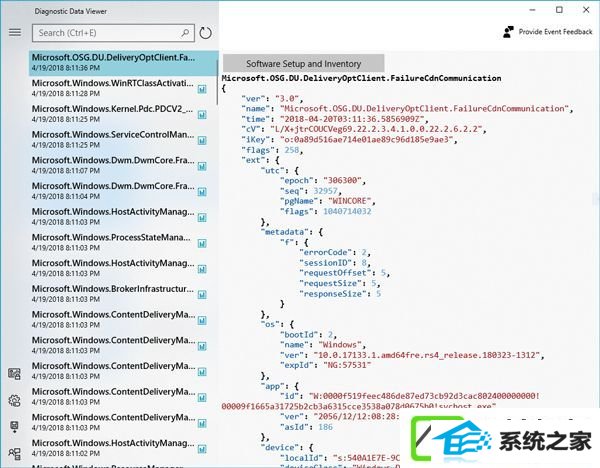Click sampling icon on BrokerInfrastructure row
Screen dimensions: 600x468
pyautogui.click(x=202, y=295)
